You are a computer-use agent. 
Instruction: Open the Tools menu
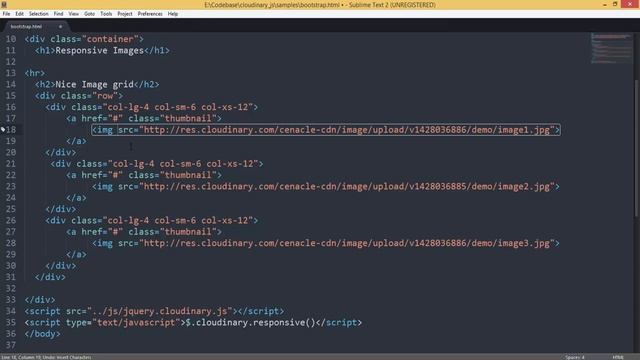tap(106, 14)
